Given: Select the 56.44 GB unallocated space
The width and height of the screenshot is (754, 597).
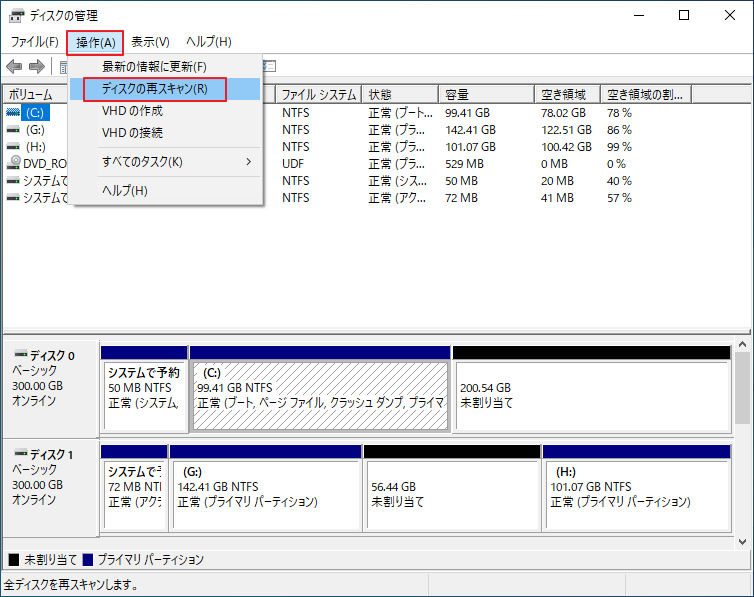Looking at the screenshot, I should [452, 495].
